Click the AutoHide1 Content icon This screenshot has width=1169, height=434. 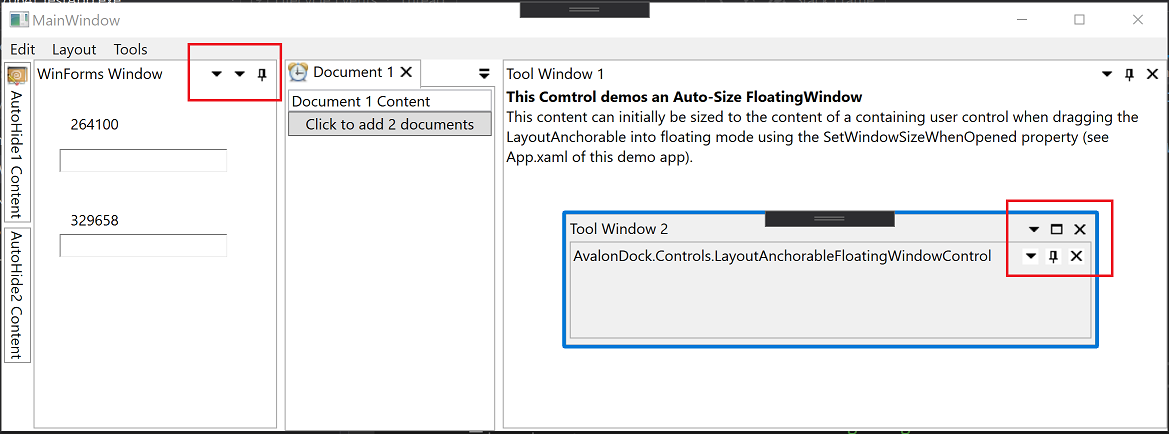click(x=17, y=75)
